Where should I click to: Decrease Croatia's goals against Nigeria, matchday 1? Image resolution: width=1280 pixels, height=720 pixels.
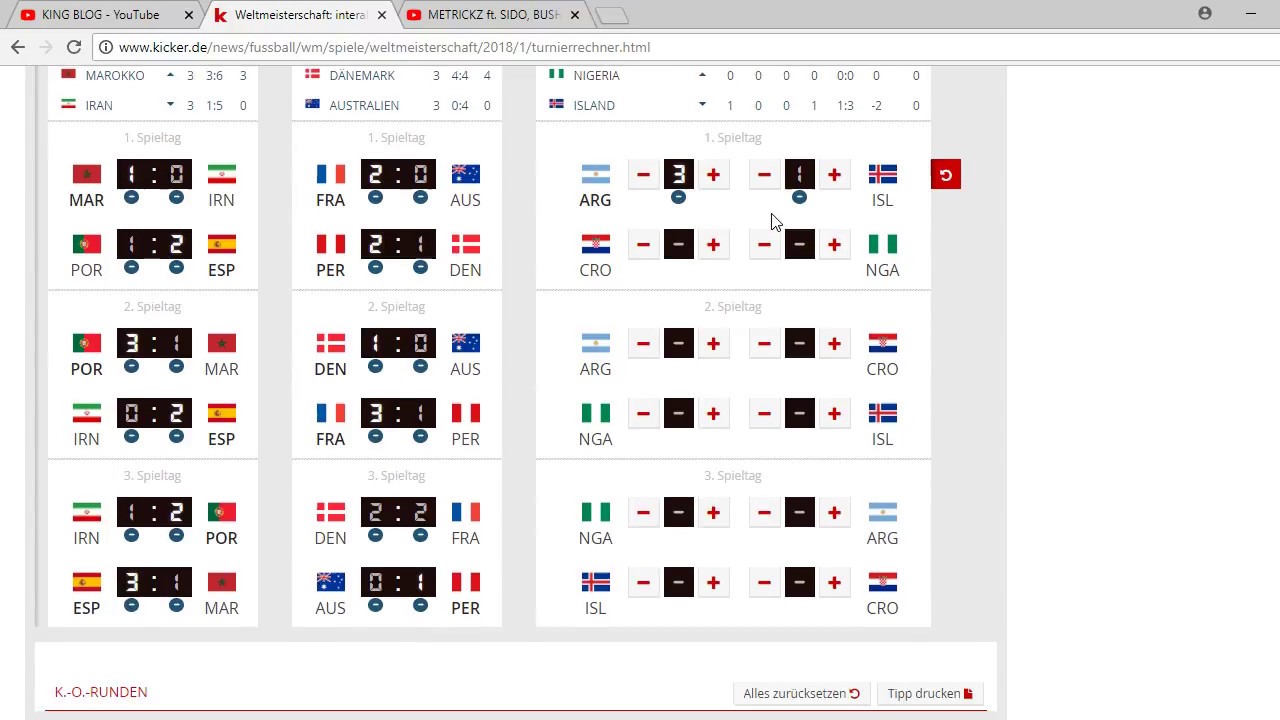(x=643, y=244)
